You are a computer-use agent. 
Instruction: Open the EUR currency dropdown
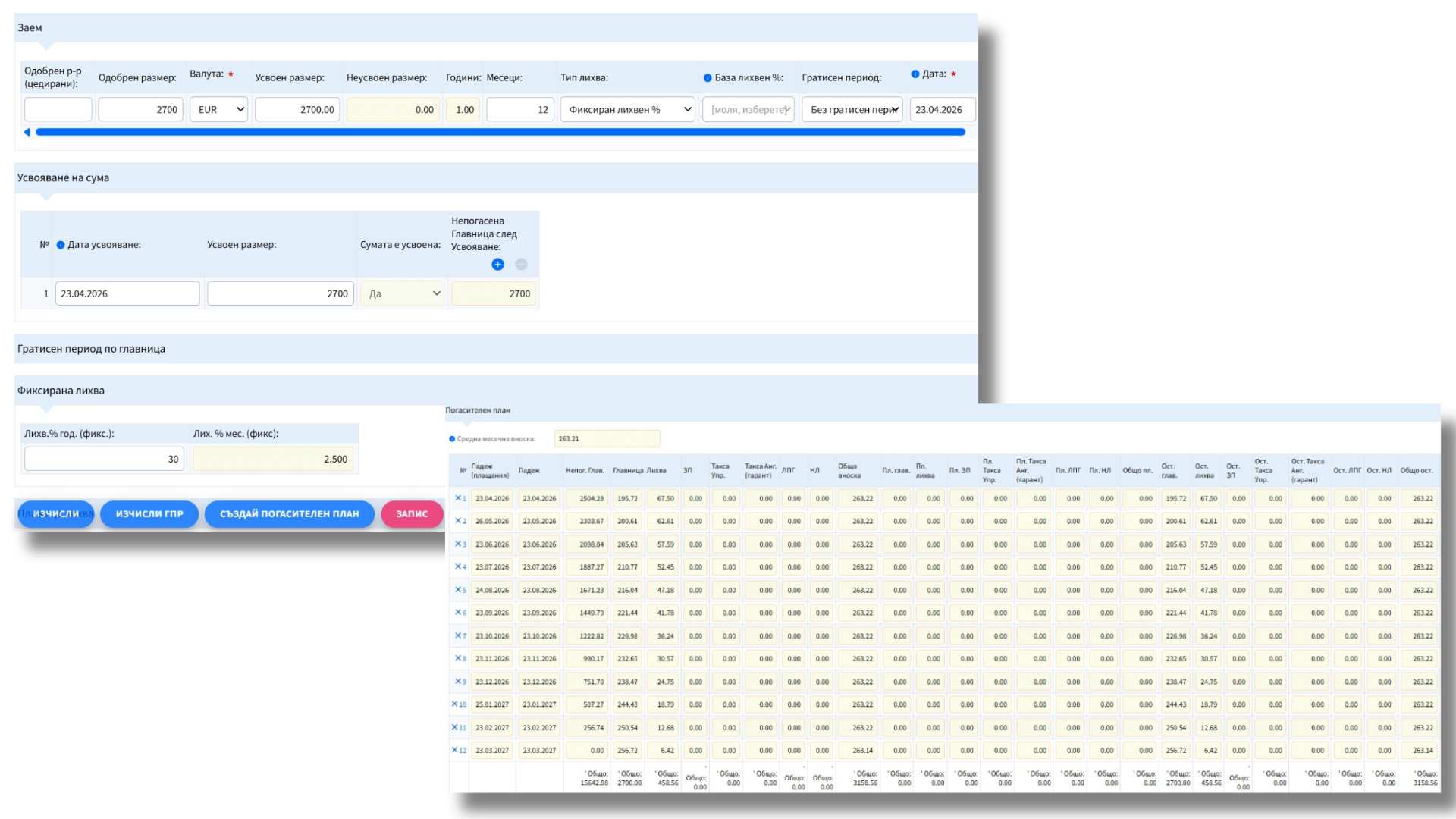pyautogui.click(x=218, y=109)
